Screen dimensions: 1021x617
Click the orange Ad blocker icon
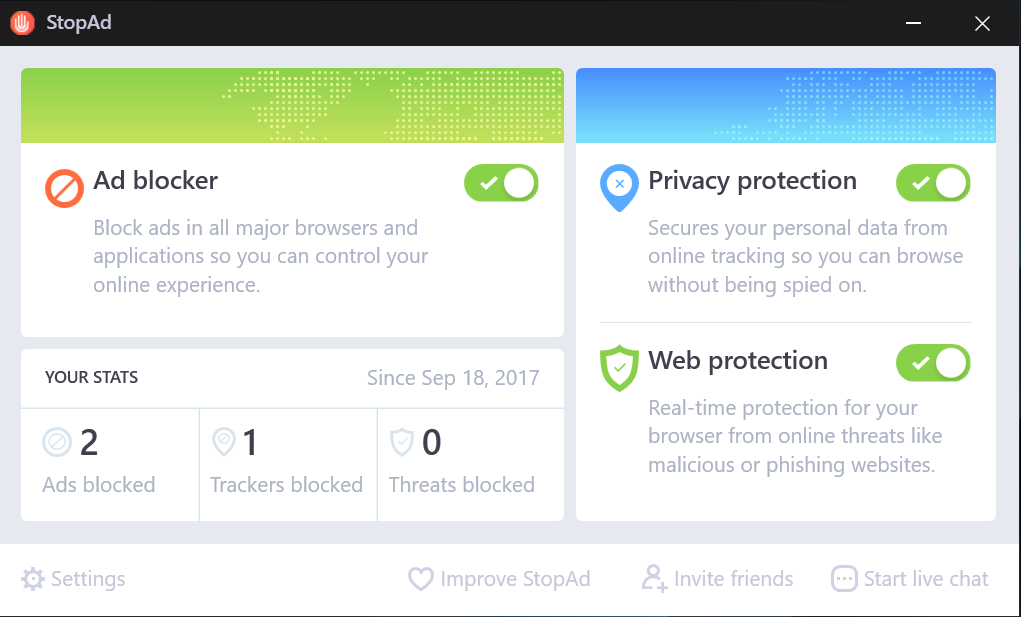click(x=64, y=188)
